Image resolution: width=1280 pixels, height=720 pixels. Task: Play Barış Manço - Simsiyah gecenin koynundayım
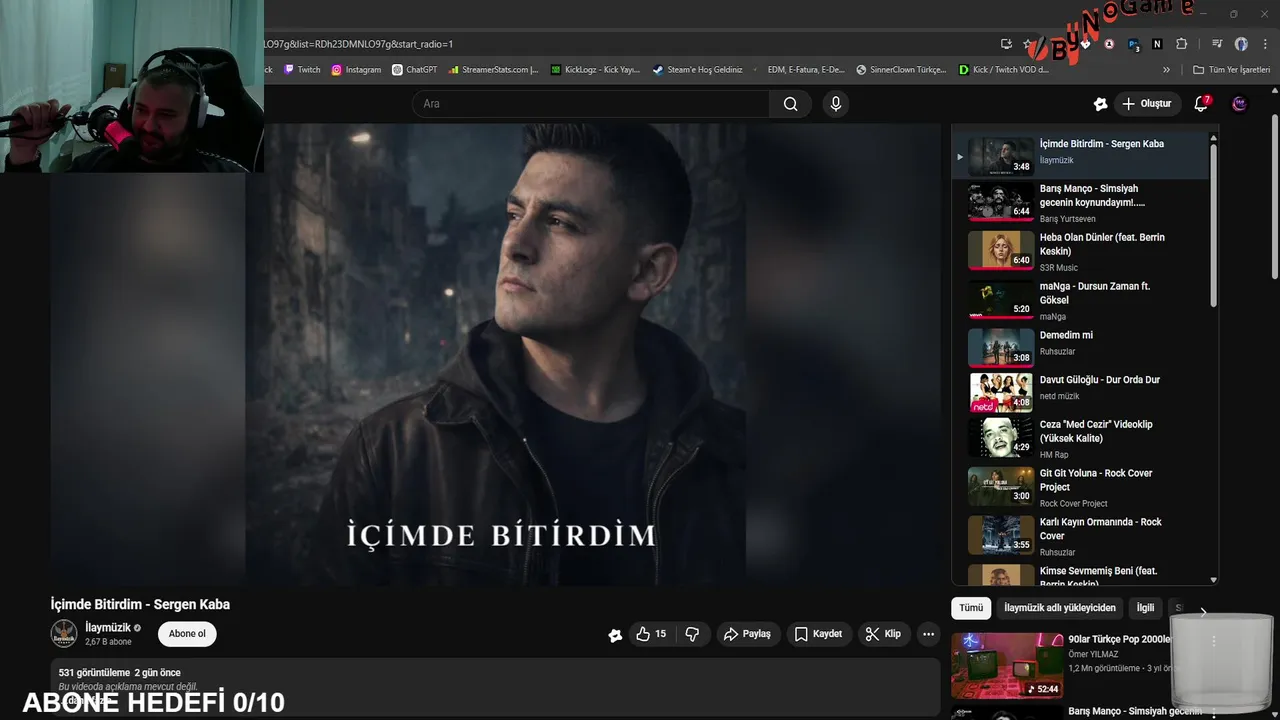1080,203
